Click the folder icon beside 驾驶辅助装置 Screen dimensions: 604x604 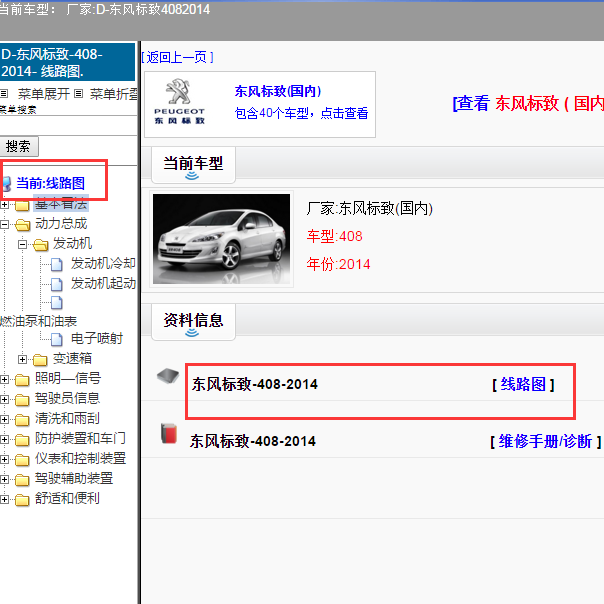pos(22,480)
